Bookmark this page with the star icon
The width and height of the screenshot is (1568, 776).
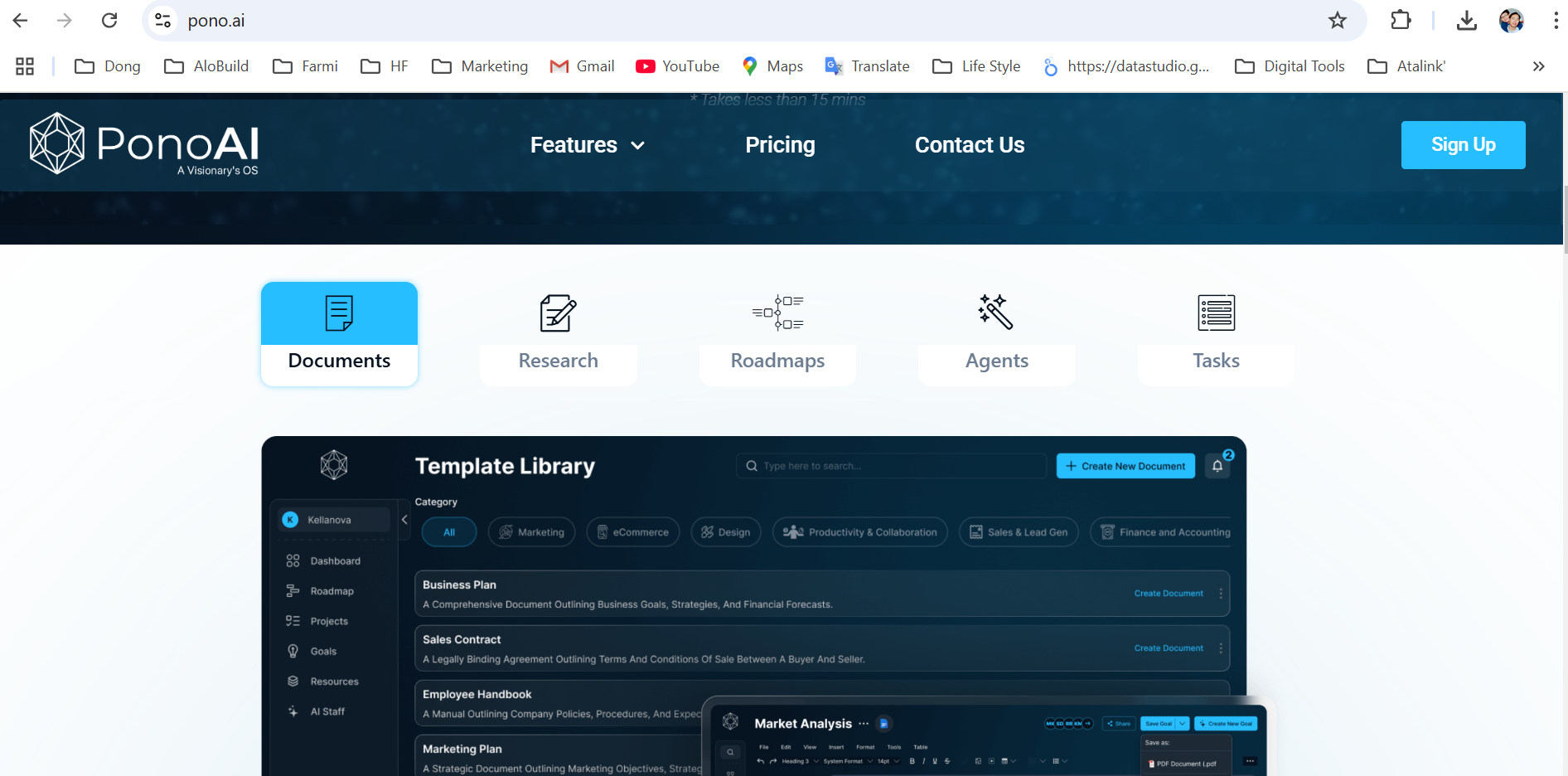pyautogui.click(x=1338, y=21)
